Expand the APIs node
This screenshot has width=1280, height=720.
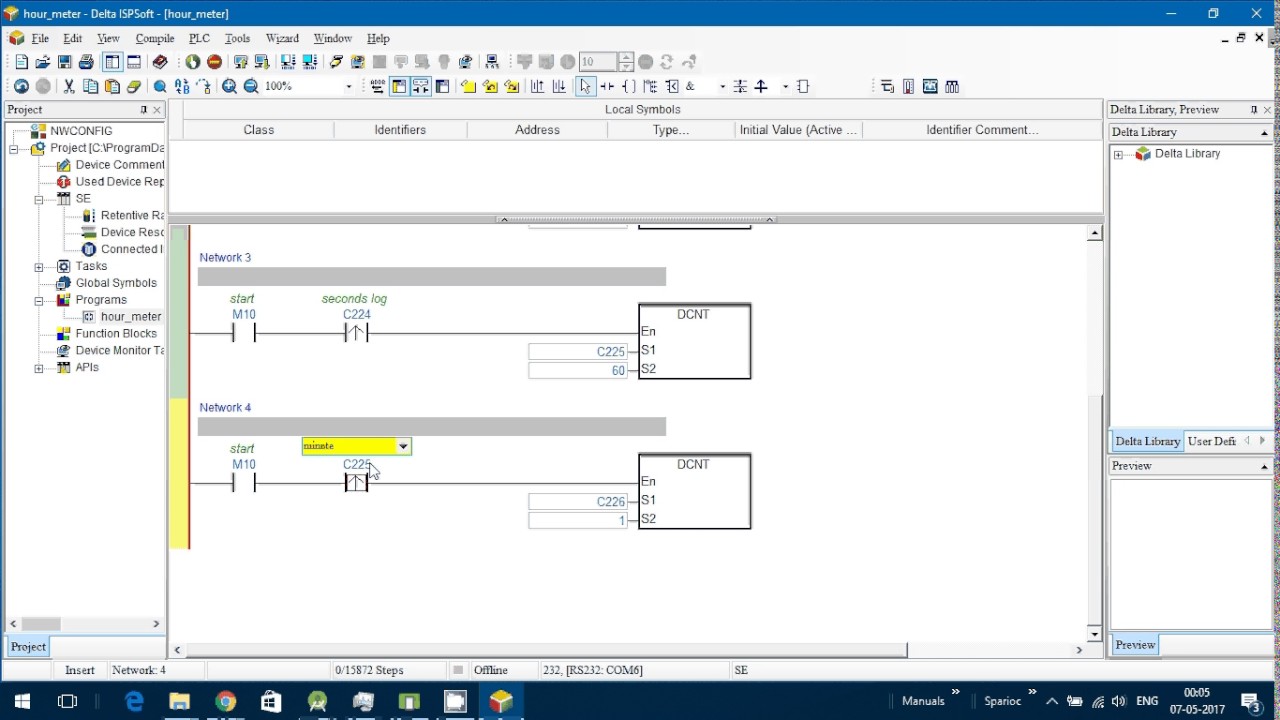(x=39, y=368)
